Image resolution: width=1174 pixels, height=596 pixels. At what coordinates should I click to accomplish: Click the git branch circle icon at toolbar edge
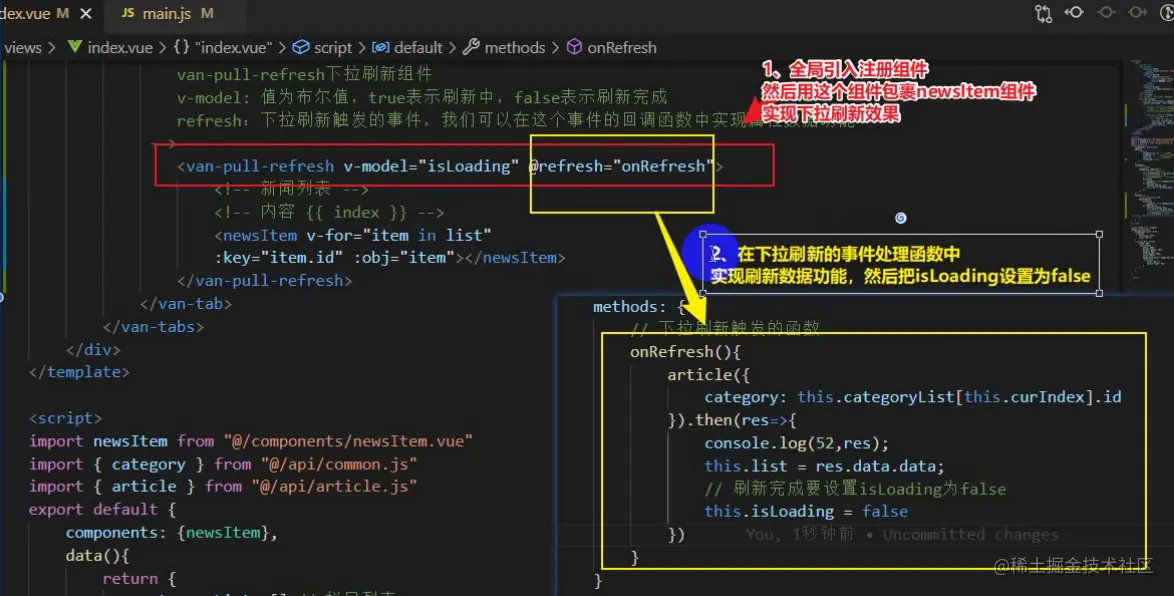[x=1167, y=12]
